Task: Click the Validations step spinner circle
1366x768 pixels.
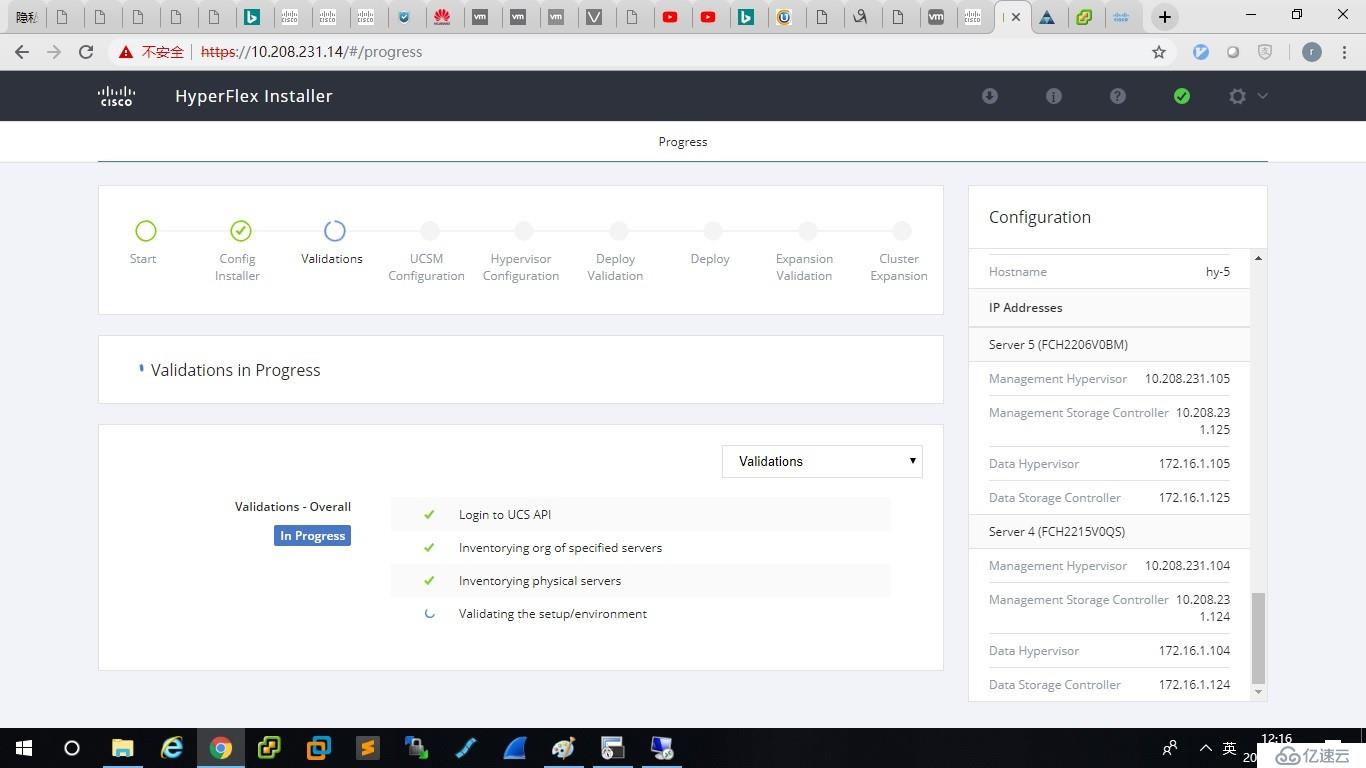Action: 335,231
